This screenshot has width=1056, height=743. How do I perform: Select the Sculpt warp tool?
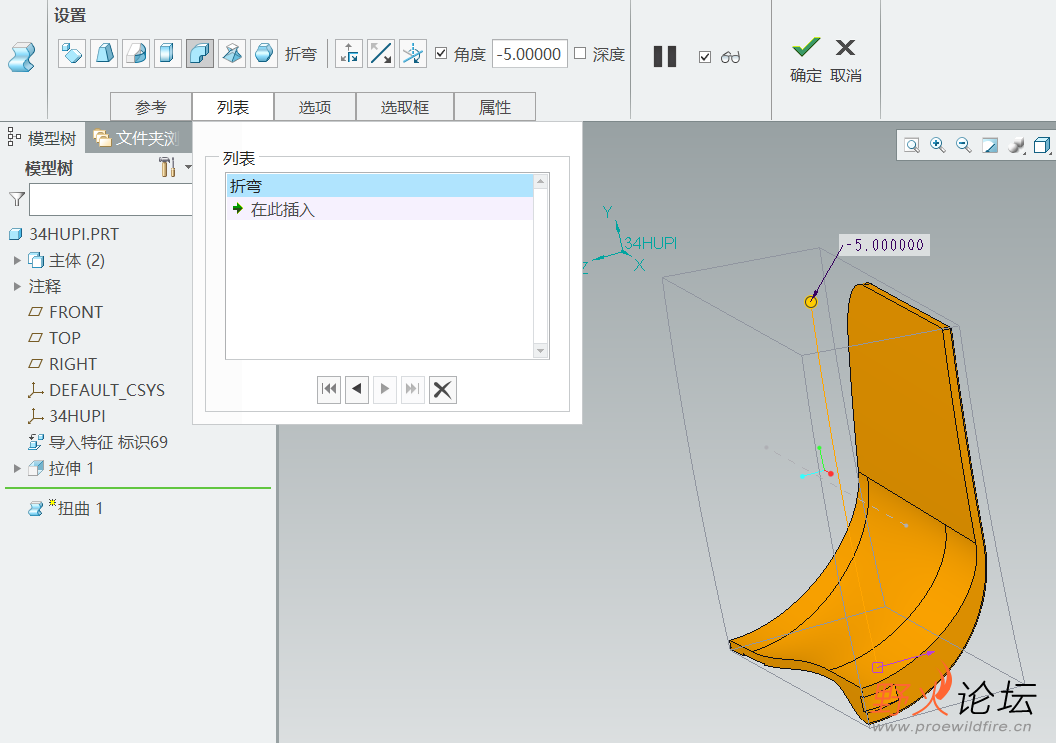264,54
